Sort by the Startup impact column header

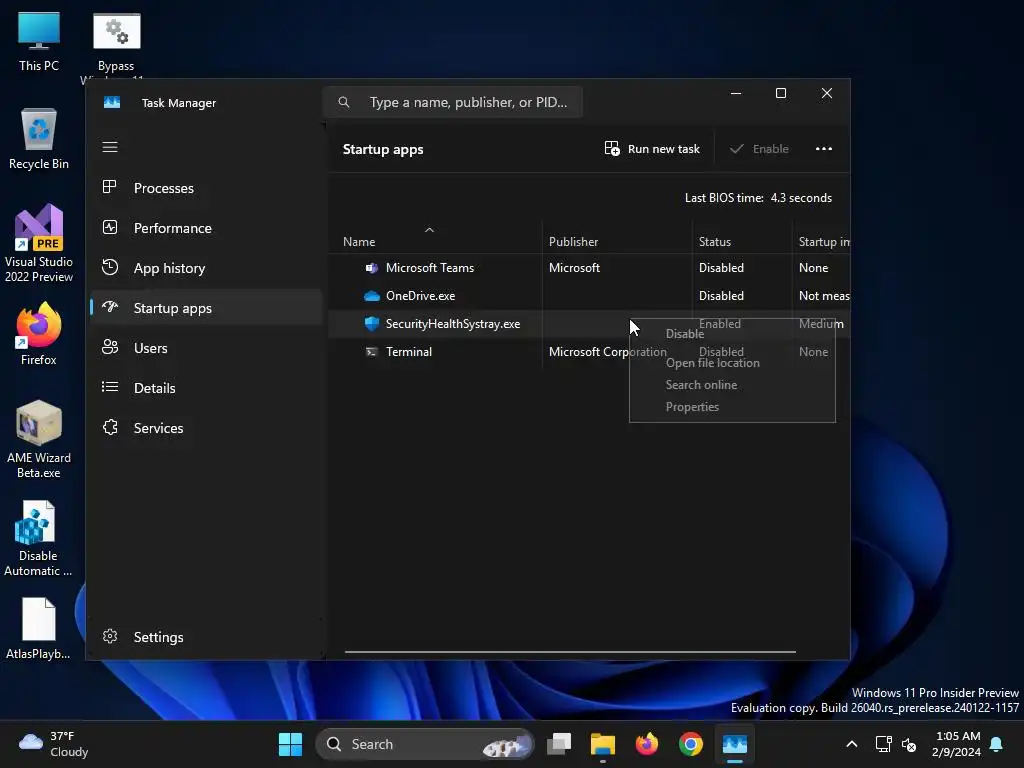[824, 242]
